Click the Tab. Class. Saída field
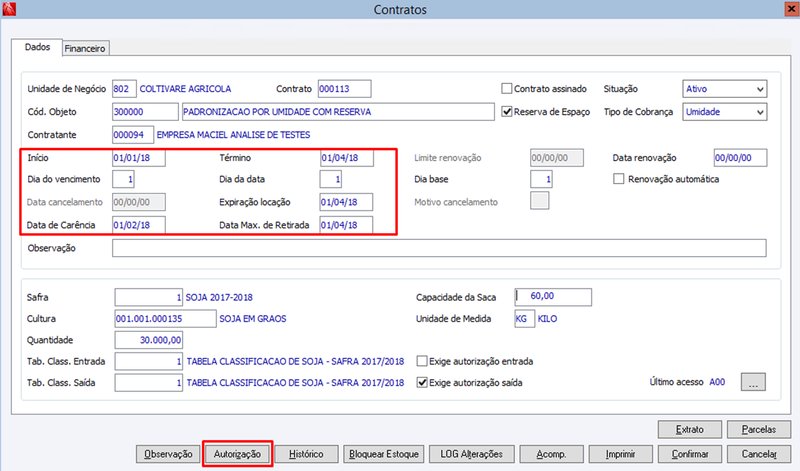The width and height of the screenshot is (800, 471). [x=148, y=383]
